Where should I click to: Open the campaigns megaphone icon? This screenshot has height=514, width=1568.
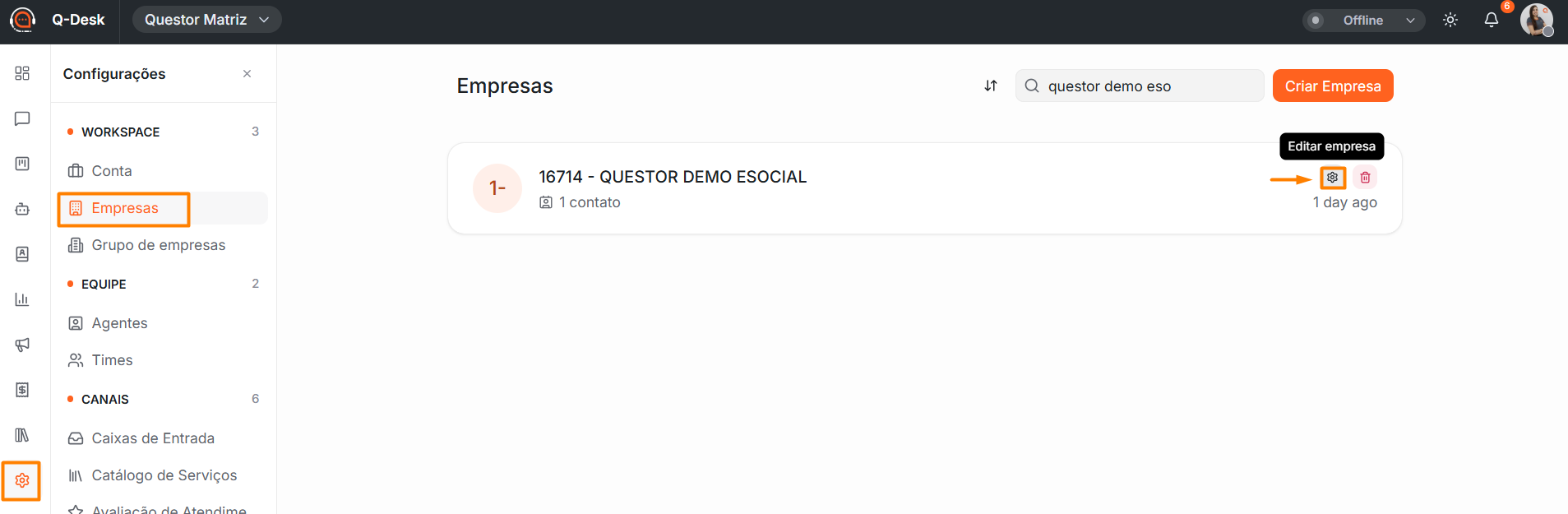(x=22, y=345)
